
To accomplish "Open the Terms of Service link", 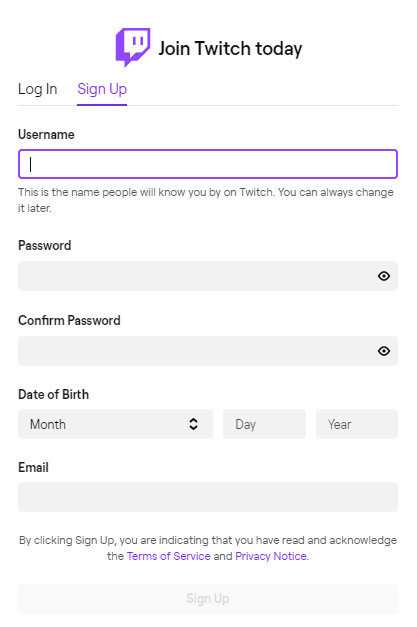I will coord(169,556).
